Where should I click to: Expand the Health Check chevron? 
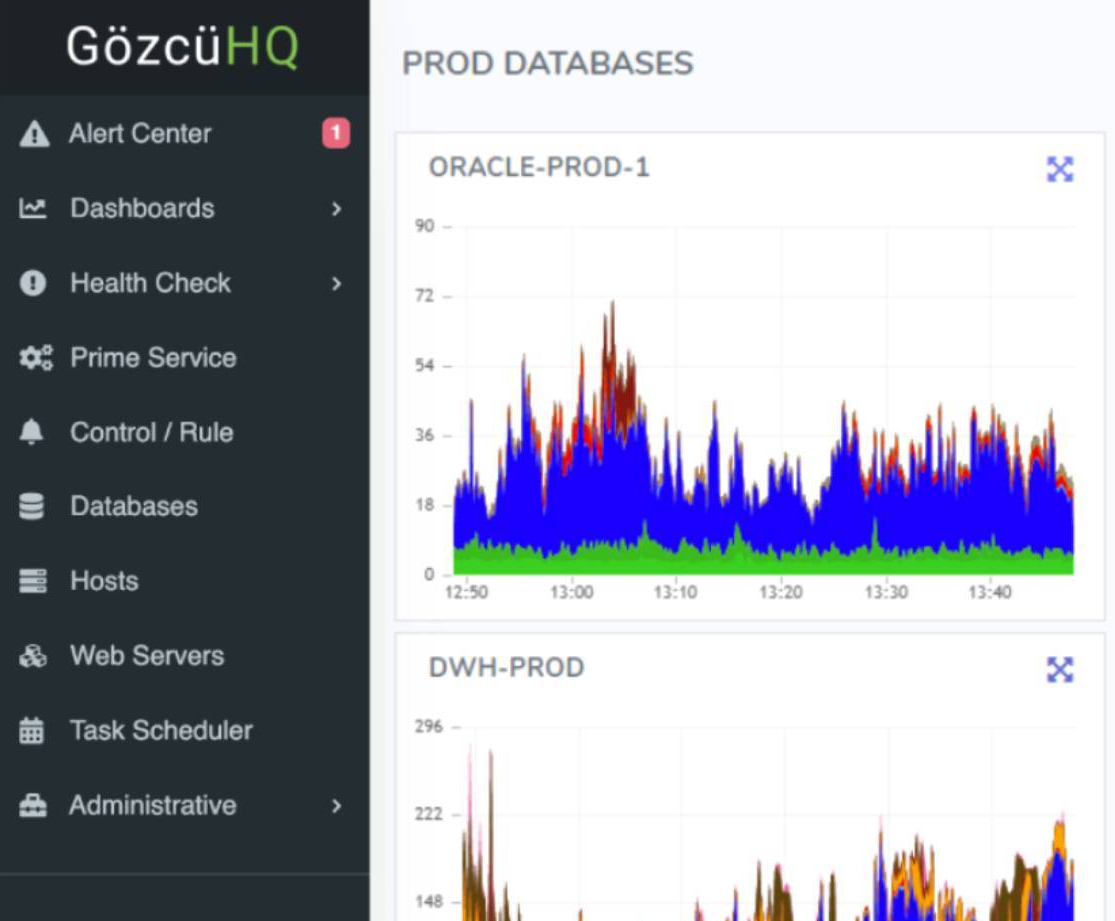[336, 284]
